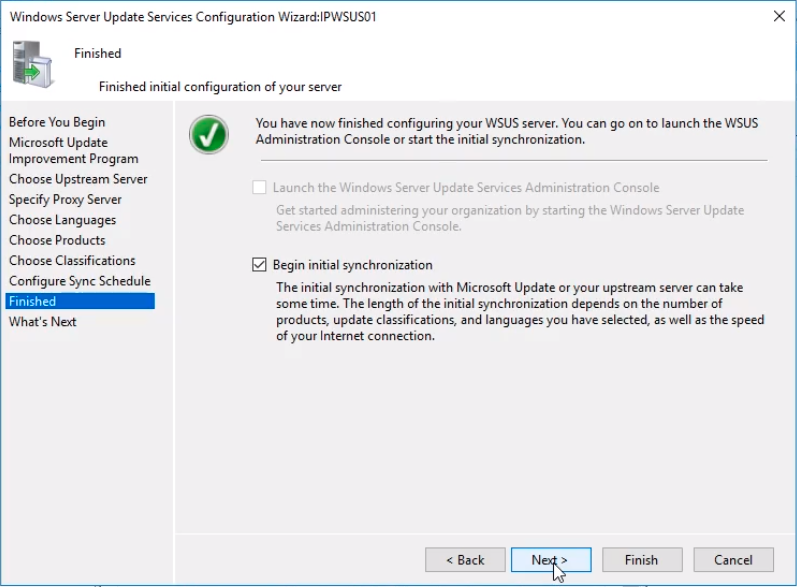Uncheck Begin initial synchronization checkbox
Screen dimensions: 797x587
[259, 265]
